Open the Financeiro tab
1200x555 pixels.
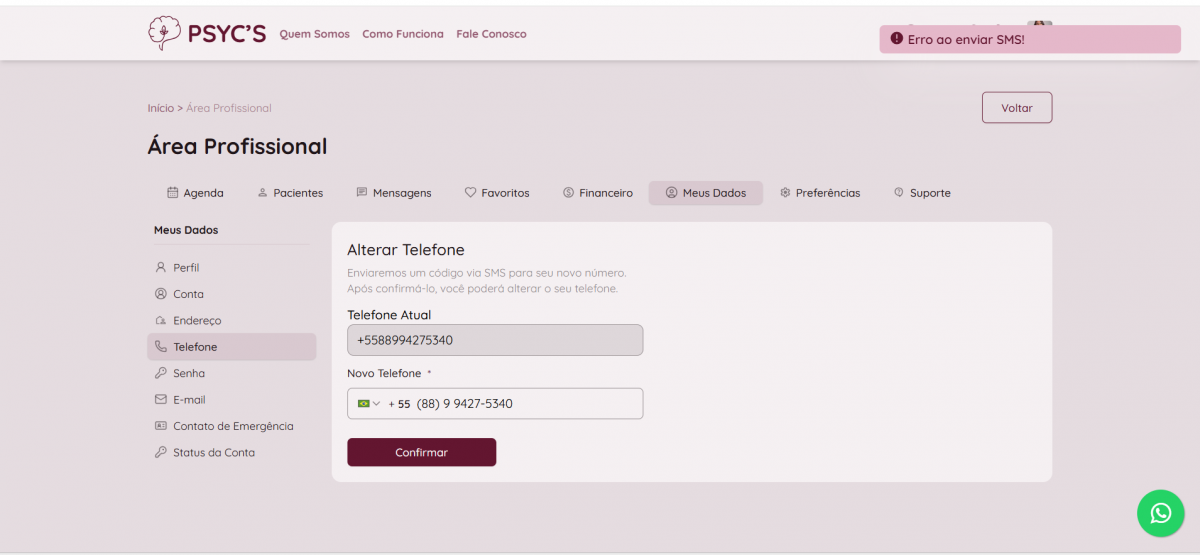pyautogui.click(x=597, y=193)
